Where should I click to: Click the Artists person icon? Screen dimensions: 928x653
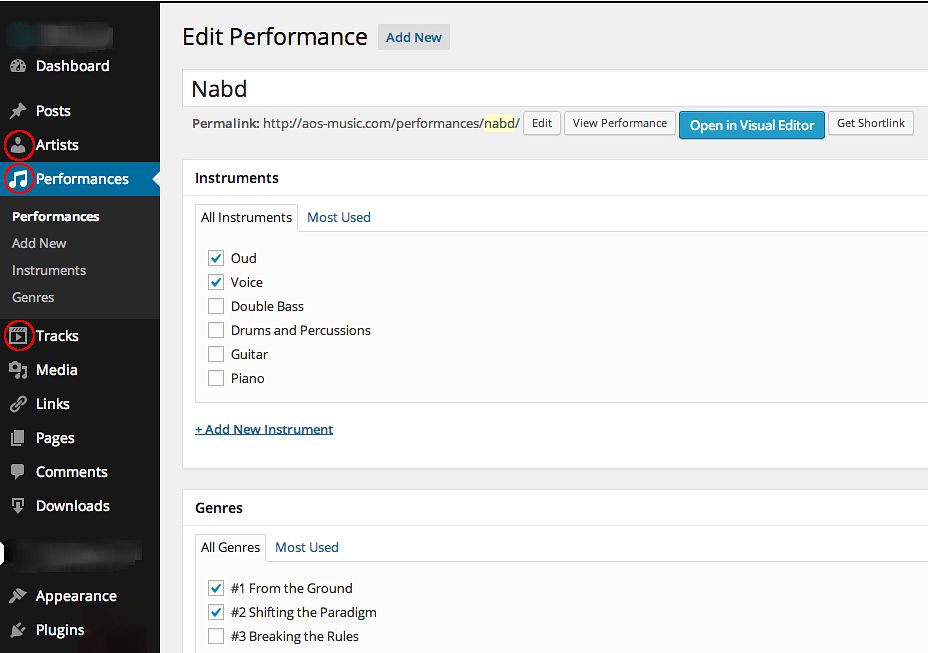(18, 145)
